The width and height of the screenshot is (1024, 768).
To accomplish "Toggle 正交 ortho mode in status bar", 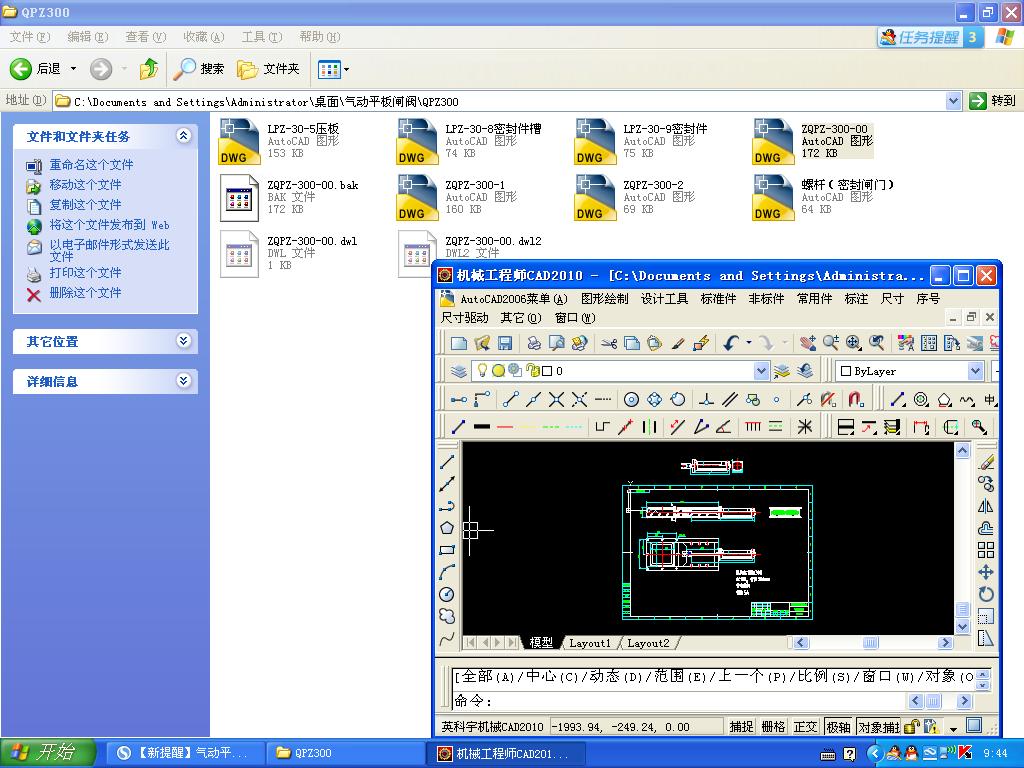I will tap(805, 726).
